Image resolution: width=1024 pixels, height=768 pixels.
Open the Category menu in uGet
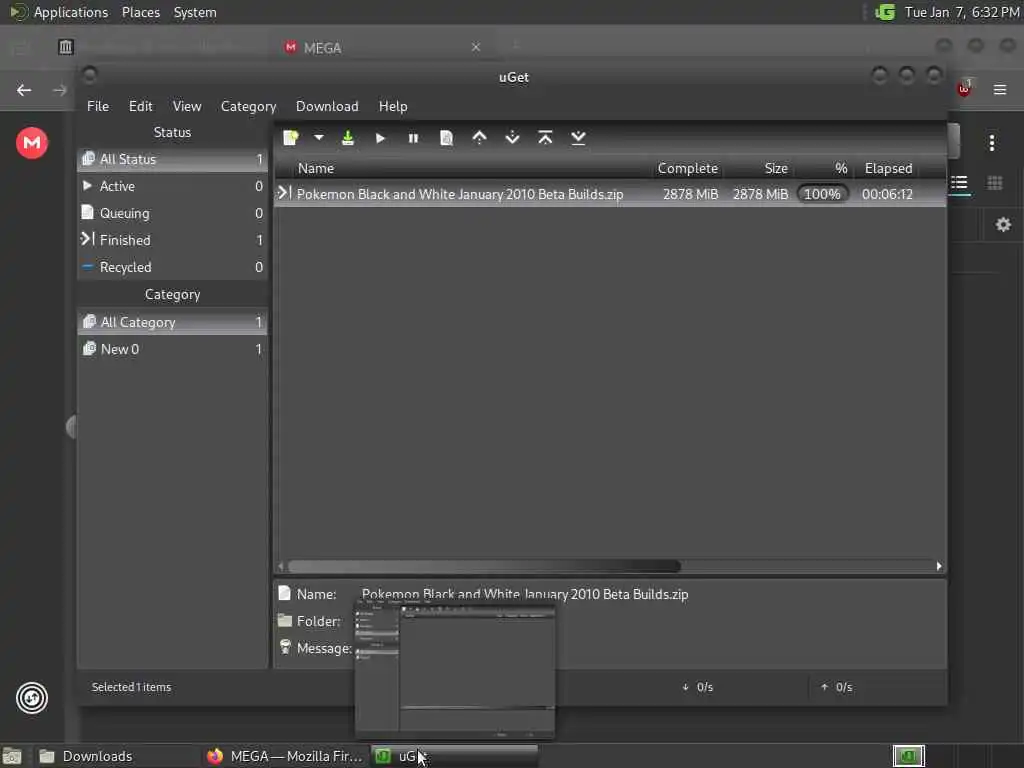[248, 106]
